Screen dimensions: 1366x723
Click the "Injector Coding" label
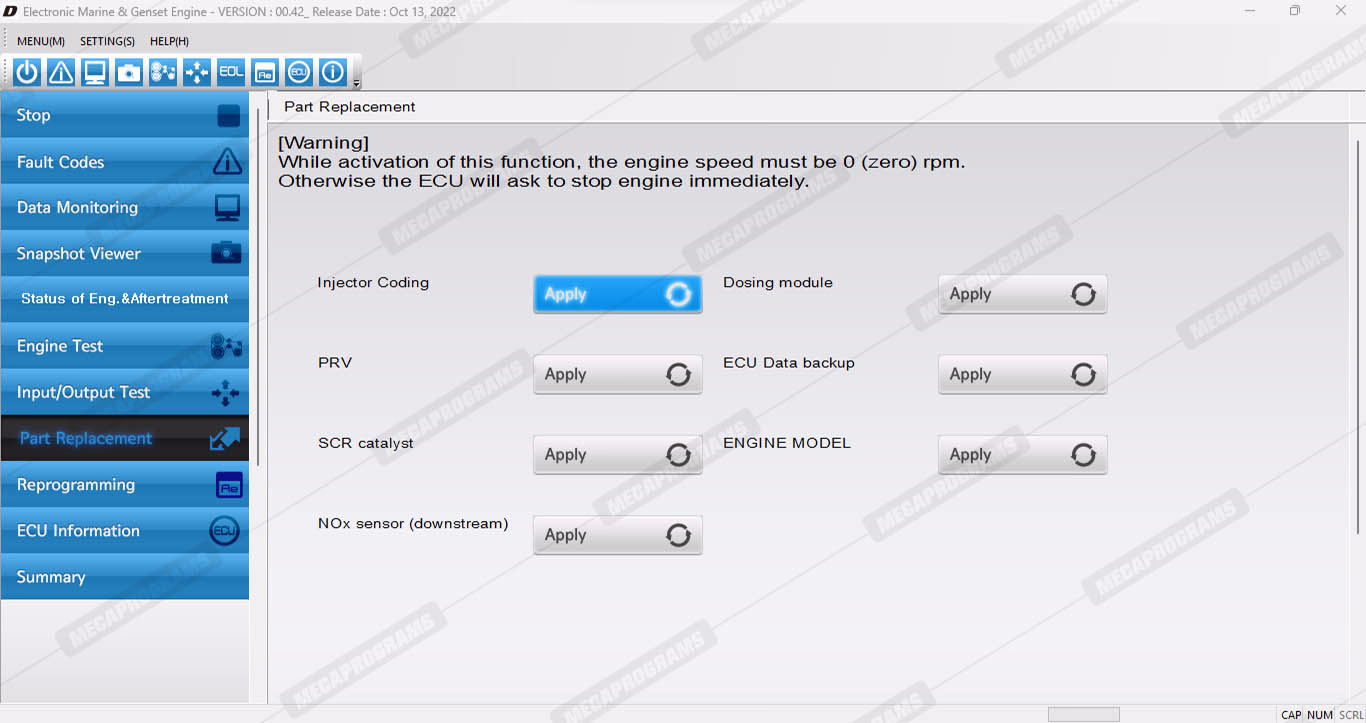(x=373, y=283)
